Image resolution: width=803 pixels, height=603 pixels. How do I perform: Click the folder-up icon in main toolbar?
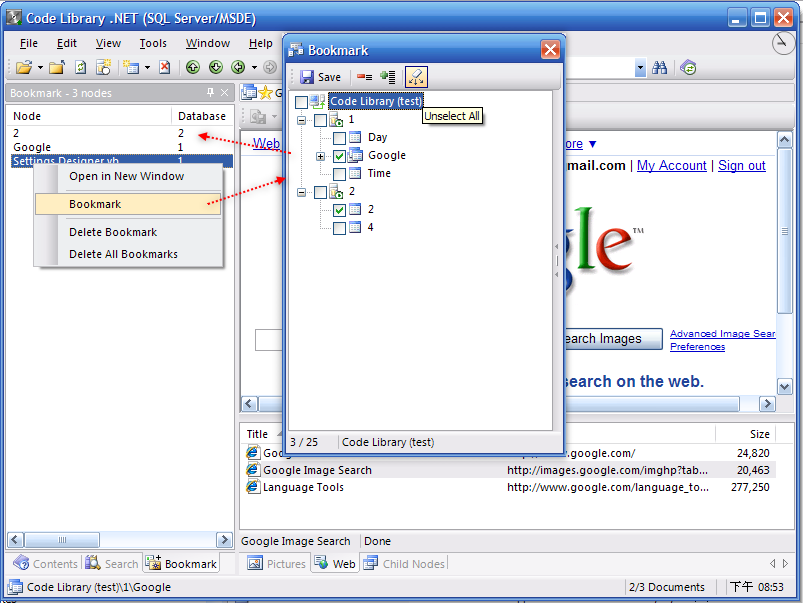(57, 67)
